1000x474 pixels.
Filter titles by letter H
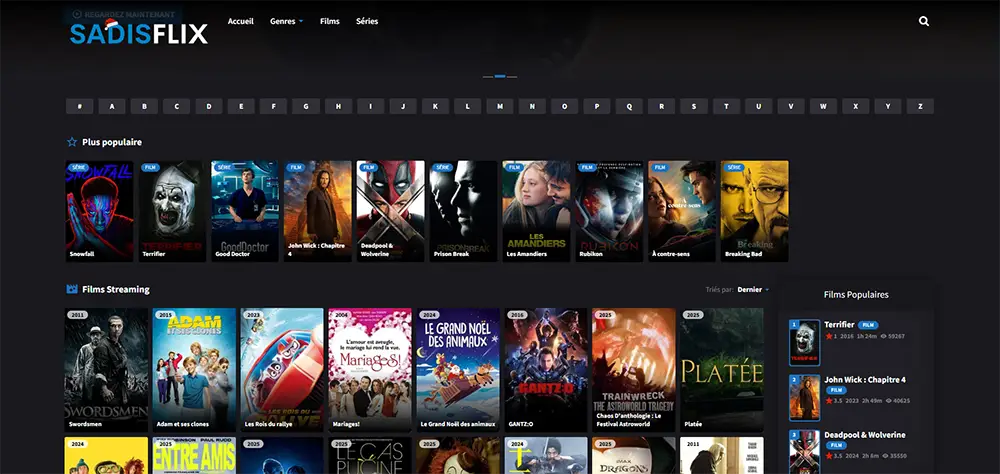pyautogui.click(x=339, y=107)
